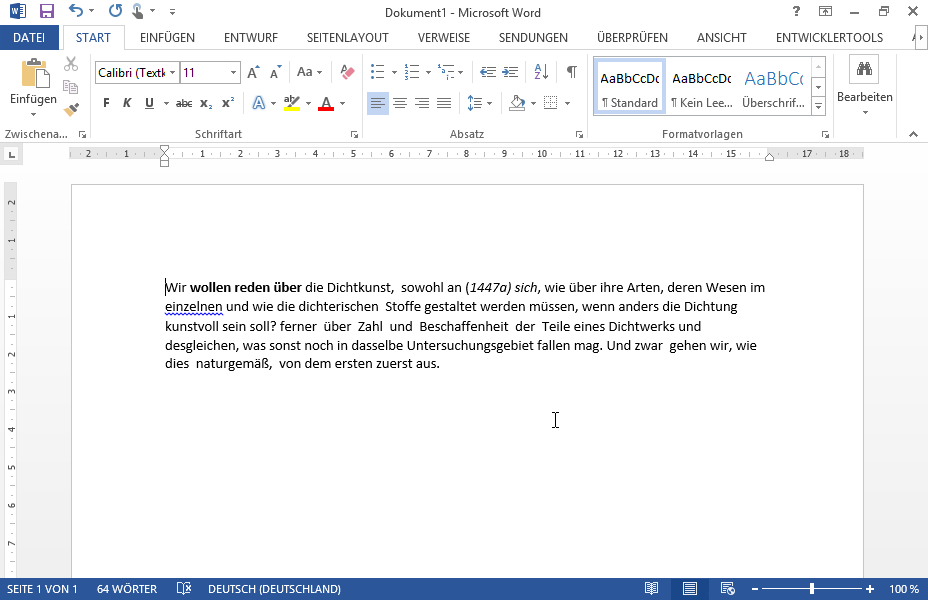The width and height of the screenshot is (928, 600).
Task: Click the 64 WÖRTER word count
Action: coord(127,589)
